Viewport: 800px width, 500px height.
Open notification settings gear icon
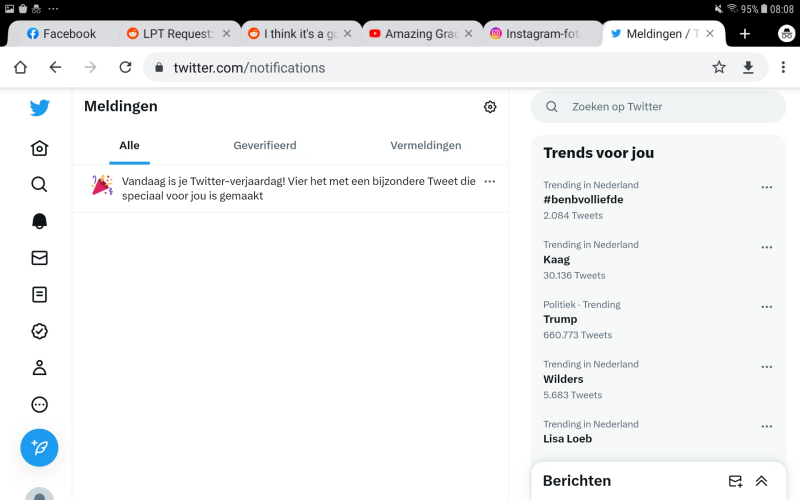tap(490, 107)
